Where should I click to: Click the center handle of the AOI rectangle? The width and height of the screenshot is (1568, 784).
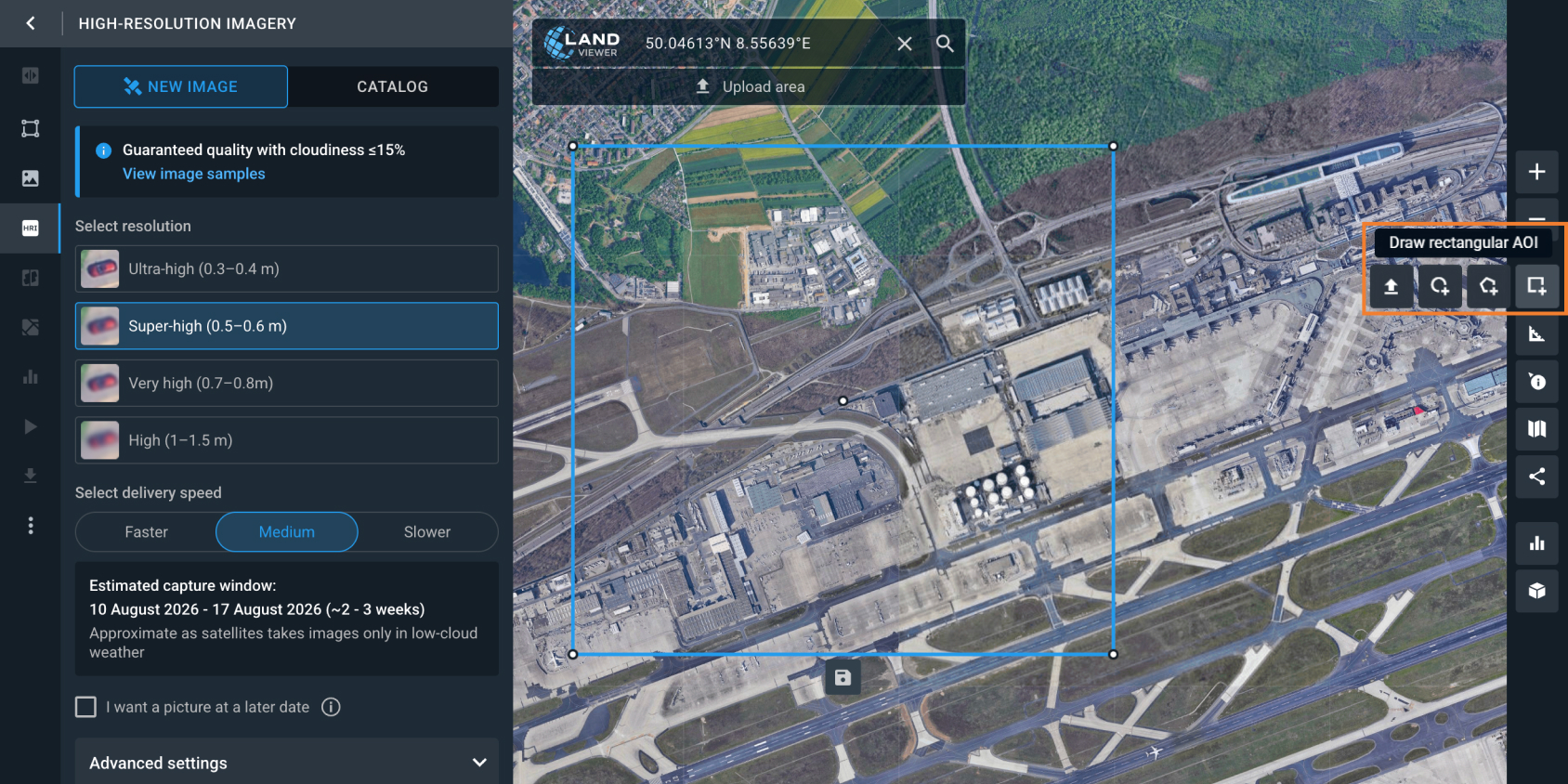click(843, 400)
